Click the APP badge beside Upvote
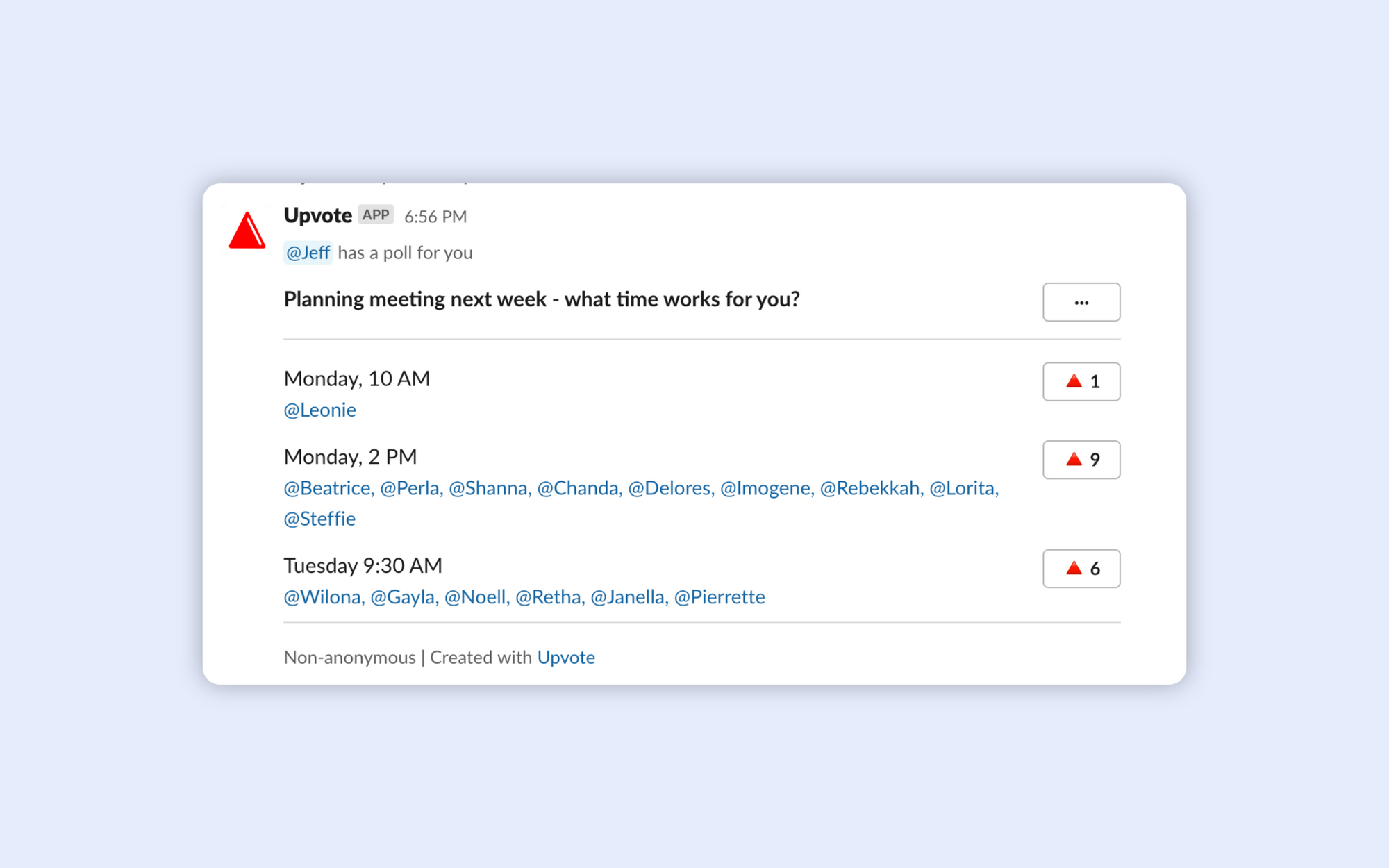This screenshot has width=1389, height=868. click(x=376, y=215)
